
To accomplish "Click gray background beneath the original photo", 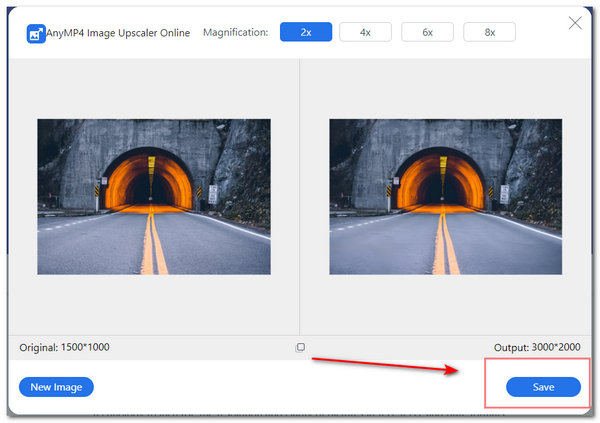I will (x=154, y=305).
